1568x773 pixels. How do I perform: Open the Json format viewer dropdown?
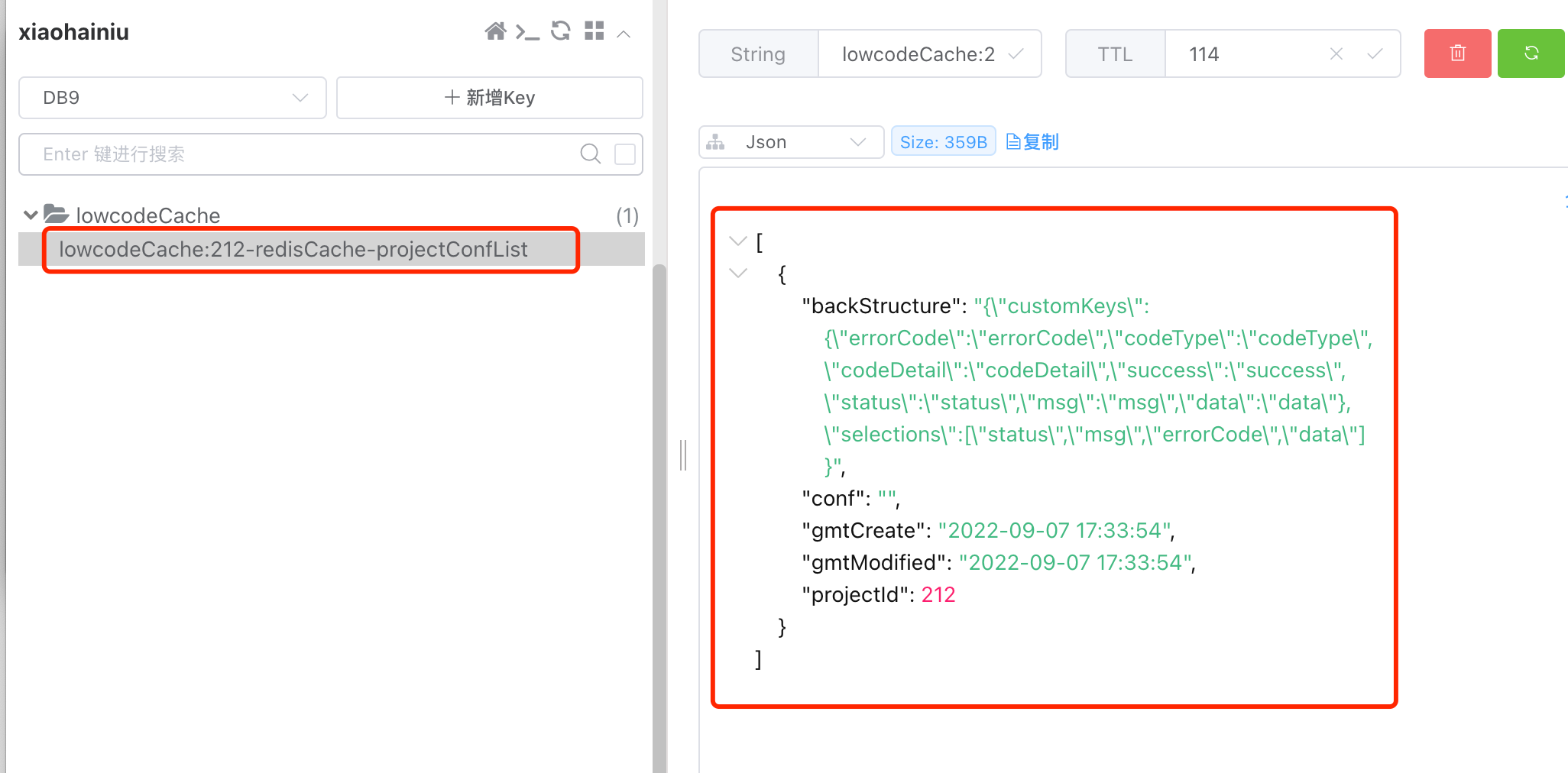point(791,142)
